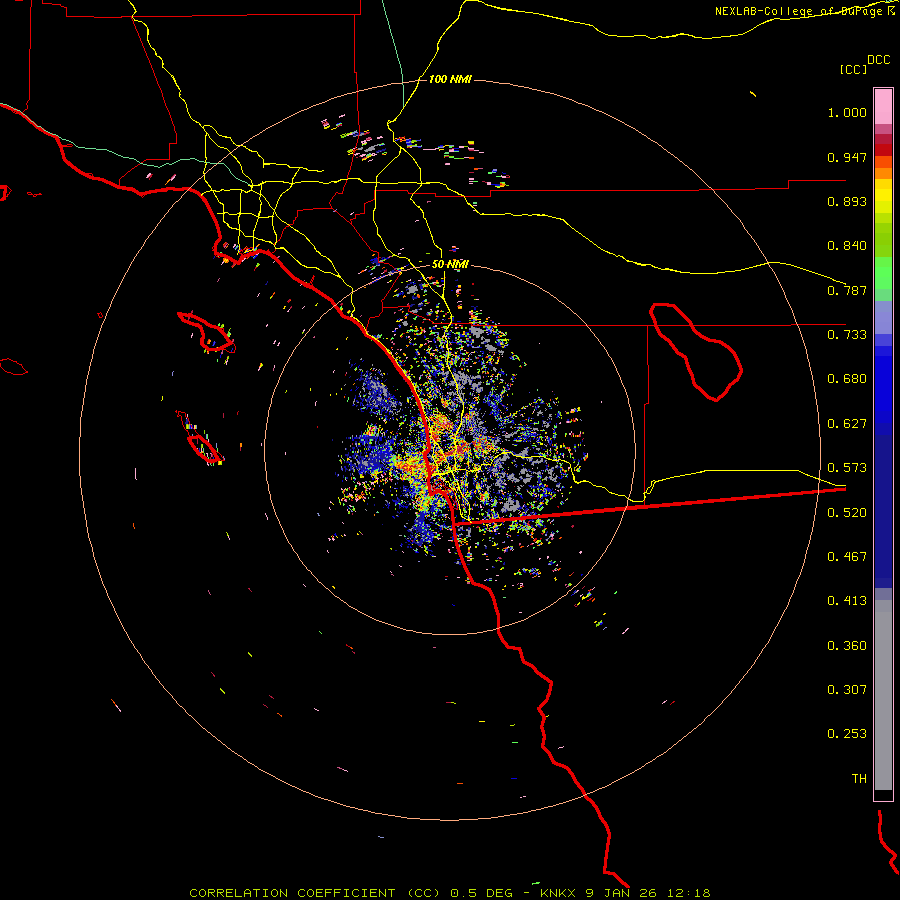Viewport: 900px width, 900px height.
Task: Select the 0.253 scale value
Action: click(847, 734)
